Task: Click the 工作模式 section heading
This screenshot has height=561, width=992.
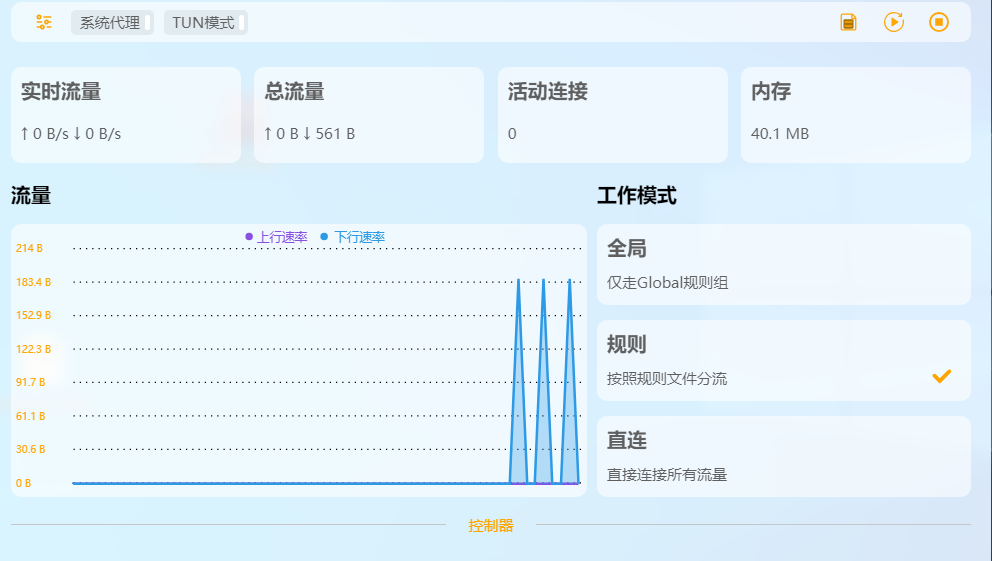Action: [x=637, y=195]
